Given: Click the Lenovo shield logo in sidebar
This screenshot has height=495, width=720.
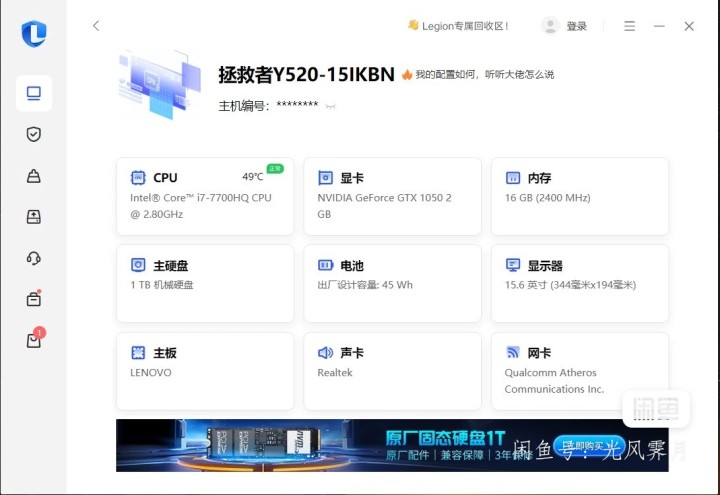Looking at the screenshot, I should (34, 34).
